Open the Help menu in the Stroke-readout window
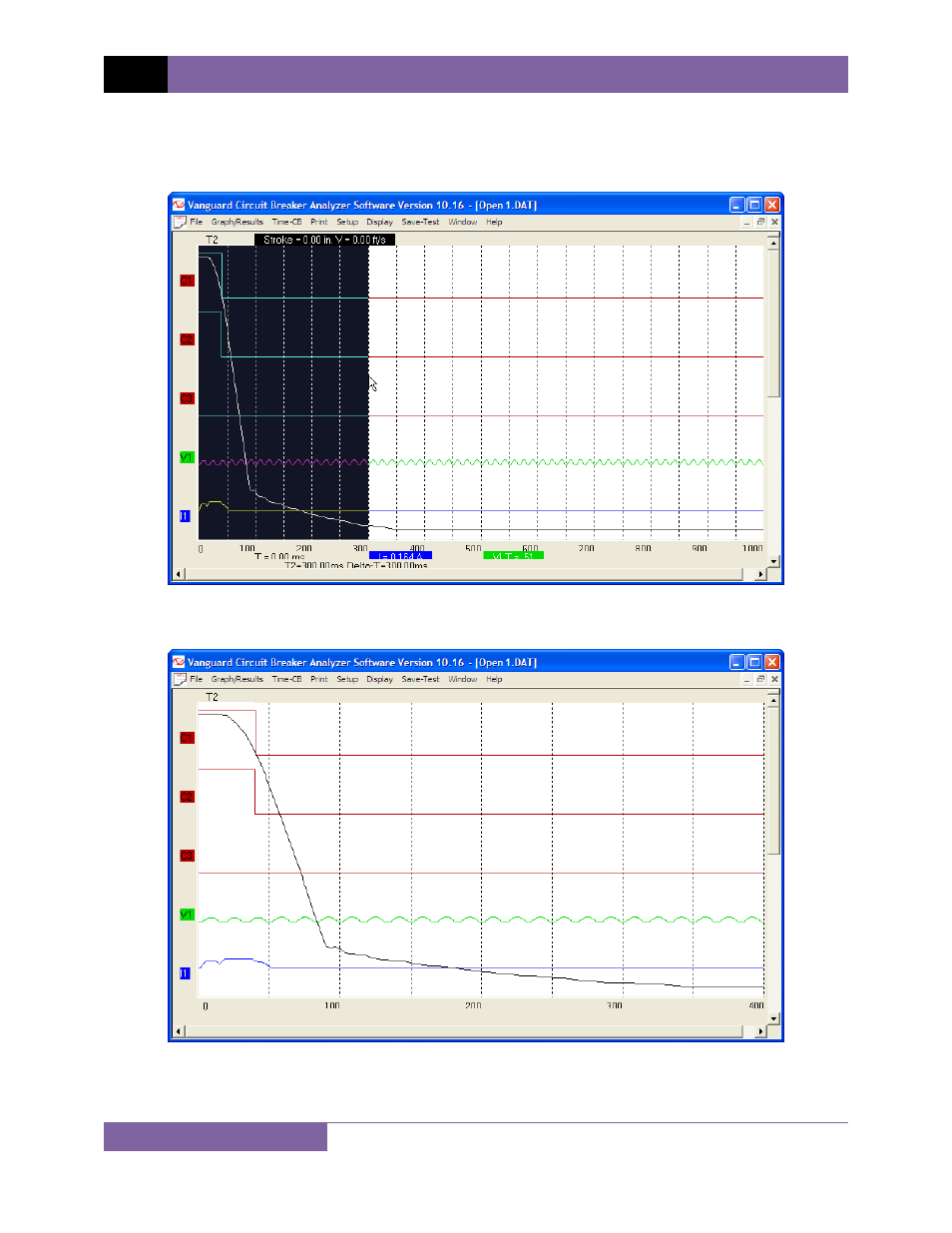This screenshot has height=1233, width=952. click(x=494, y=222)
